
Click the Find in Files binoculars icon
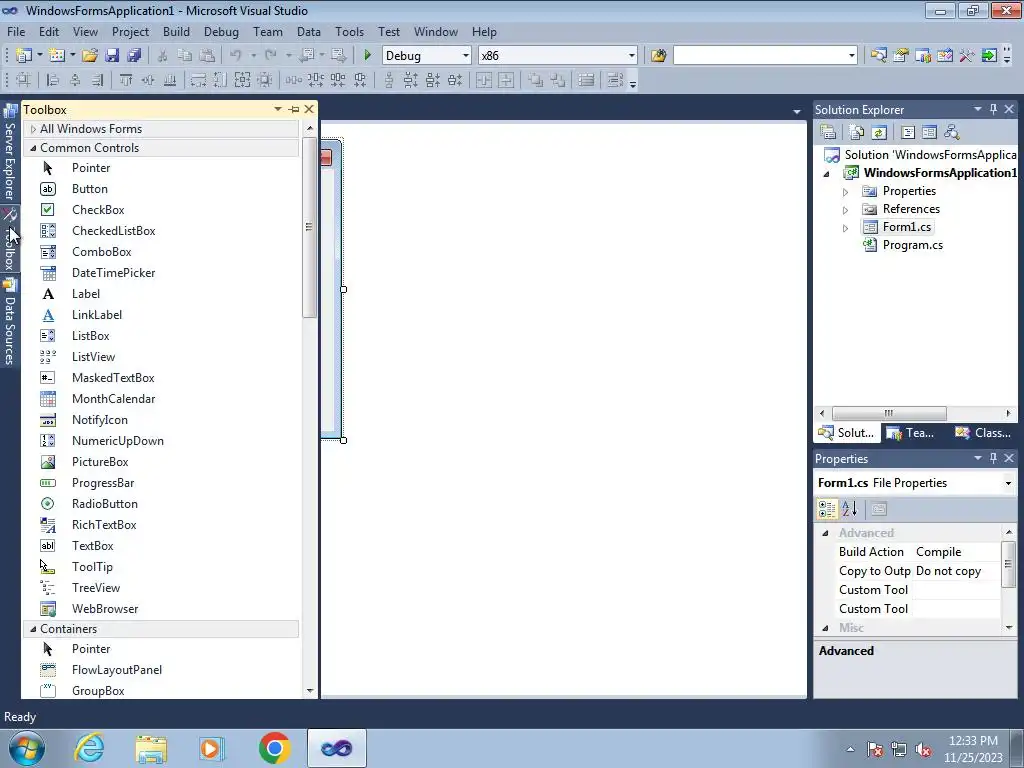(x=658, y=56)
